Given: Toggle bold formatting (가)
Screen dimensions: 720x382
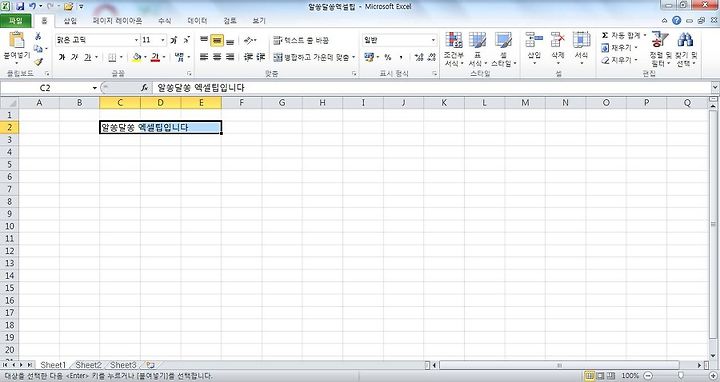Looking at the screenshot, I should 62,57.
